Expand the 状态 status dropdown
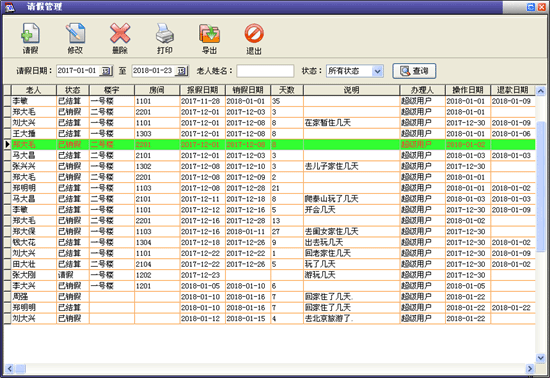The width and height of the screenshot is (550, 378). click(377, 71)
